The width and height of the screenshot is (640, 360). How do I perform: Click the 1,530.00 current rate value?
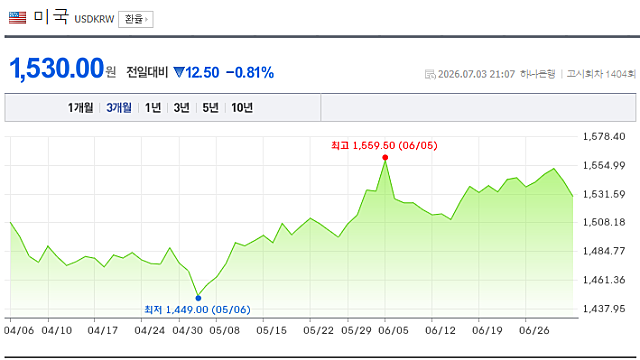click(57, 68)
